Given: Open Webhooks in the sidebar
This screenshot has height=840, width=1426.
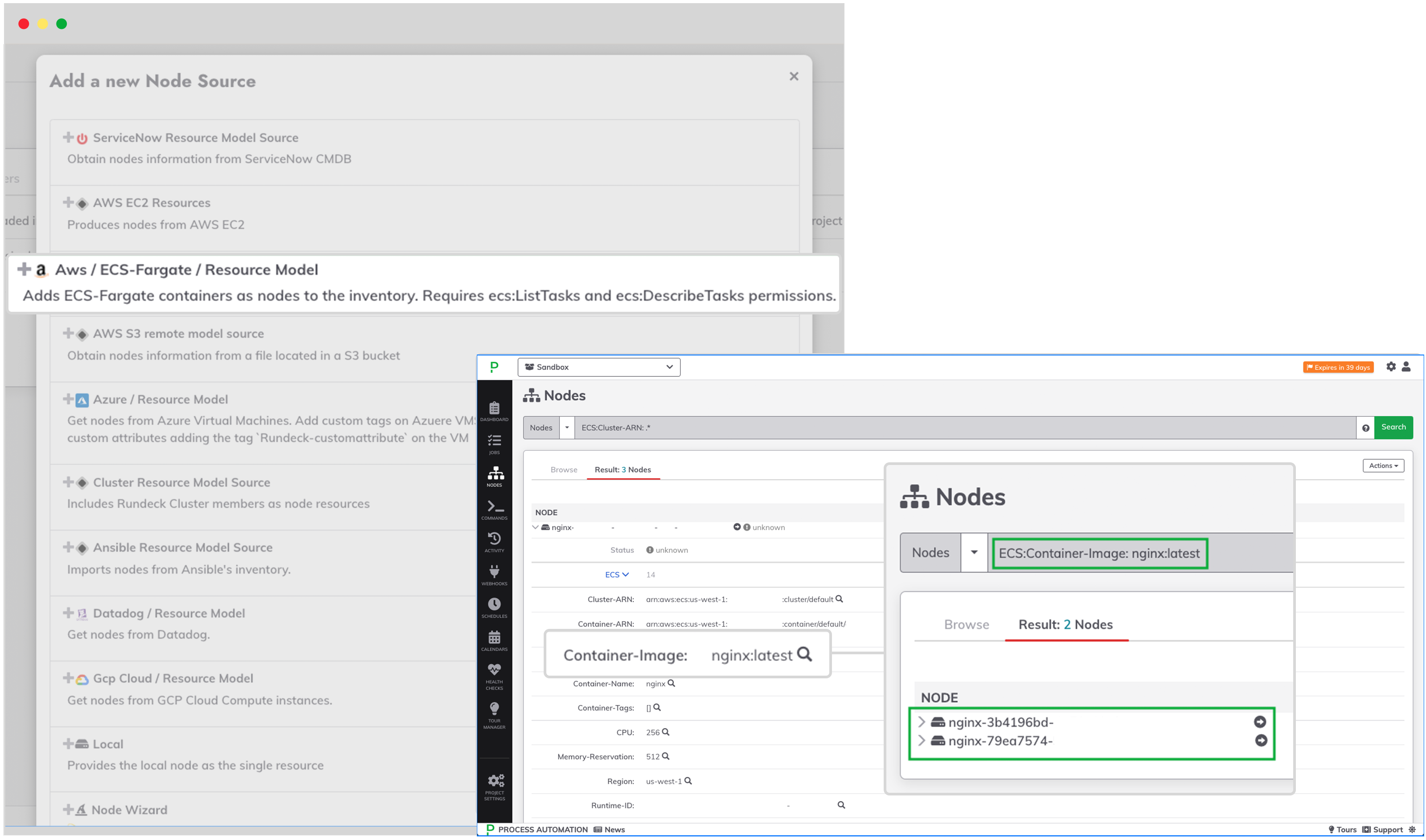Looking at the screenshot, I should 494,575.
